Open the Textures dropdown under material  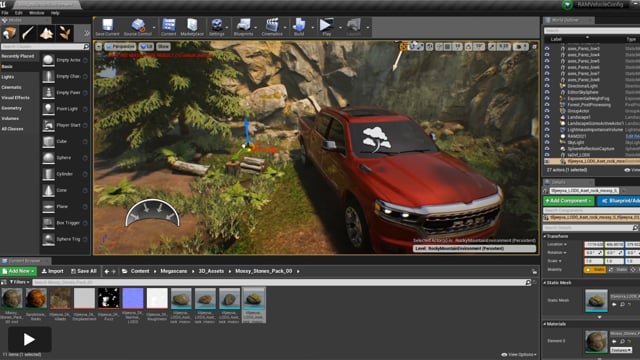coord(621,350)
